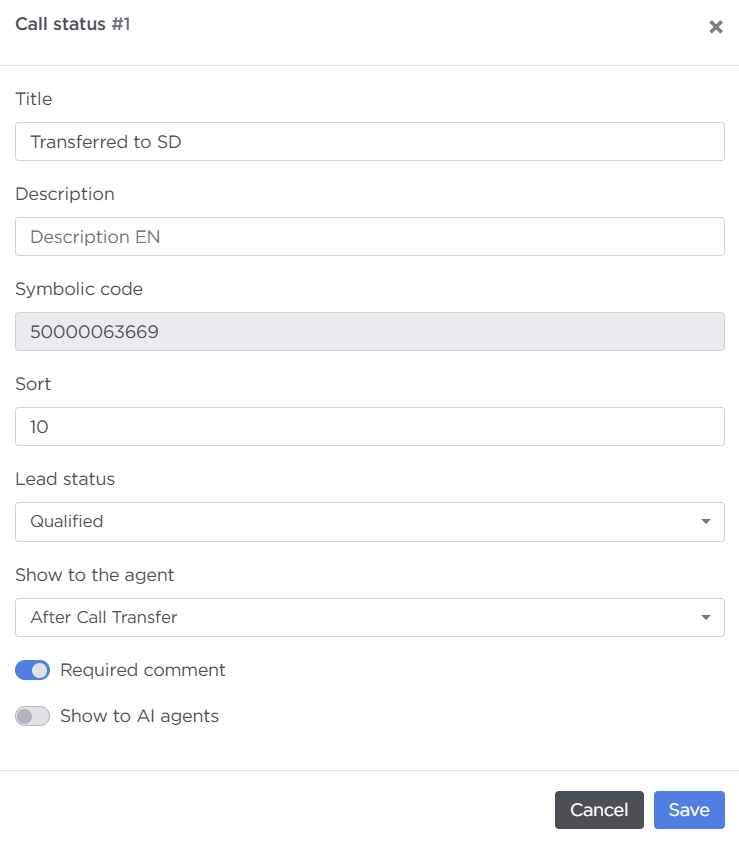Click the Sort field label

coord(33,384)
